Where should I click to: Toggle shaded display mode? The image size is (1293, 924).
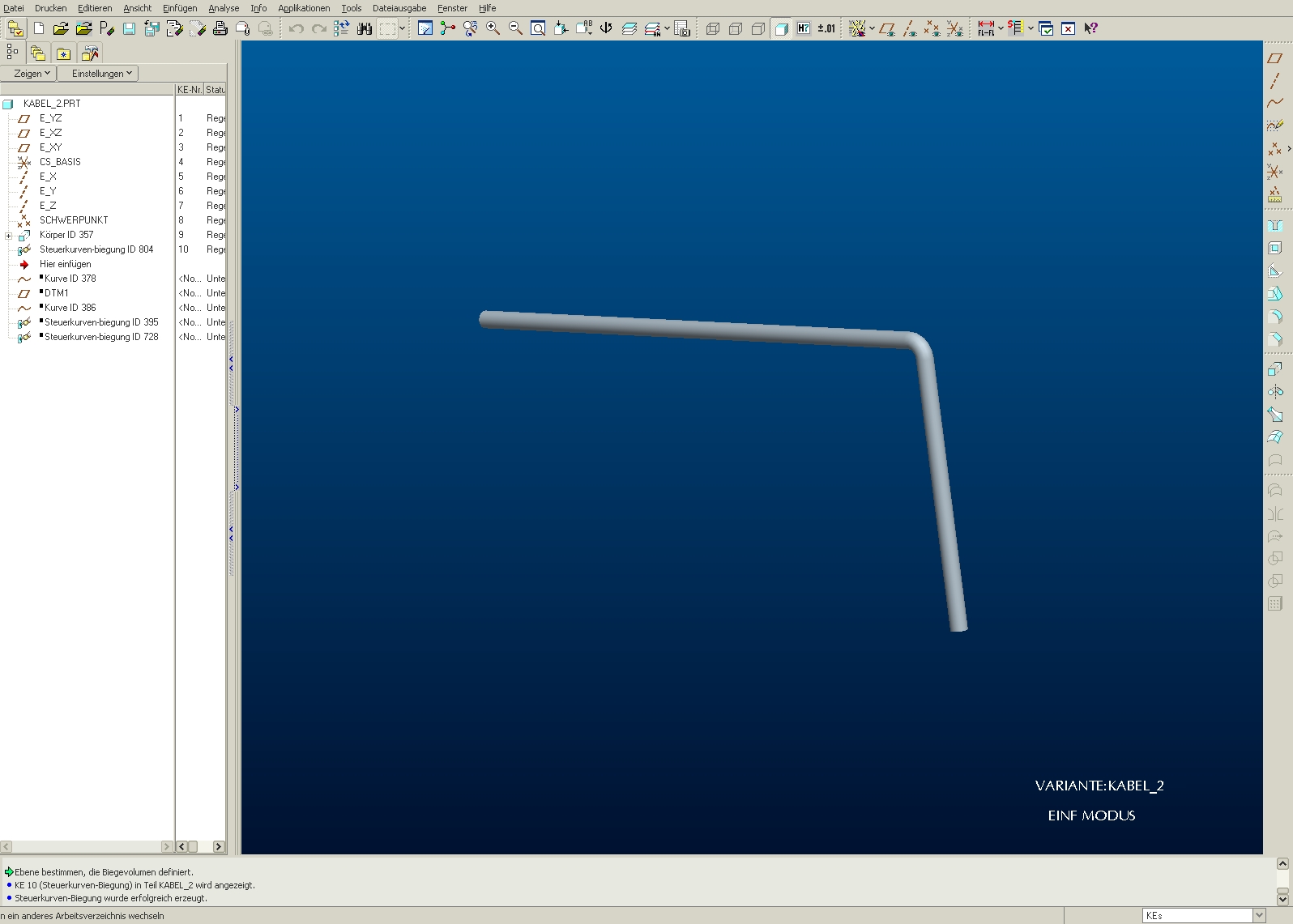tap(781, 28)
